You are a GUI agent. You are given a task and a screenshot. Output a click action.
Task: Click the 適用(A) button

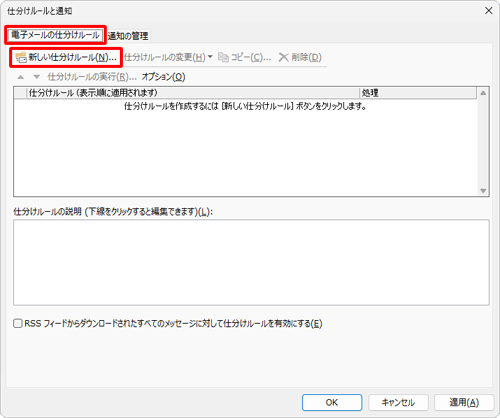click(x=464, y=402)
